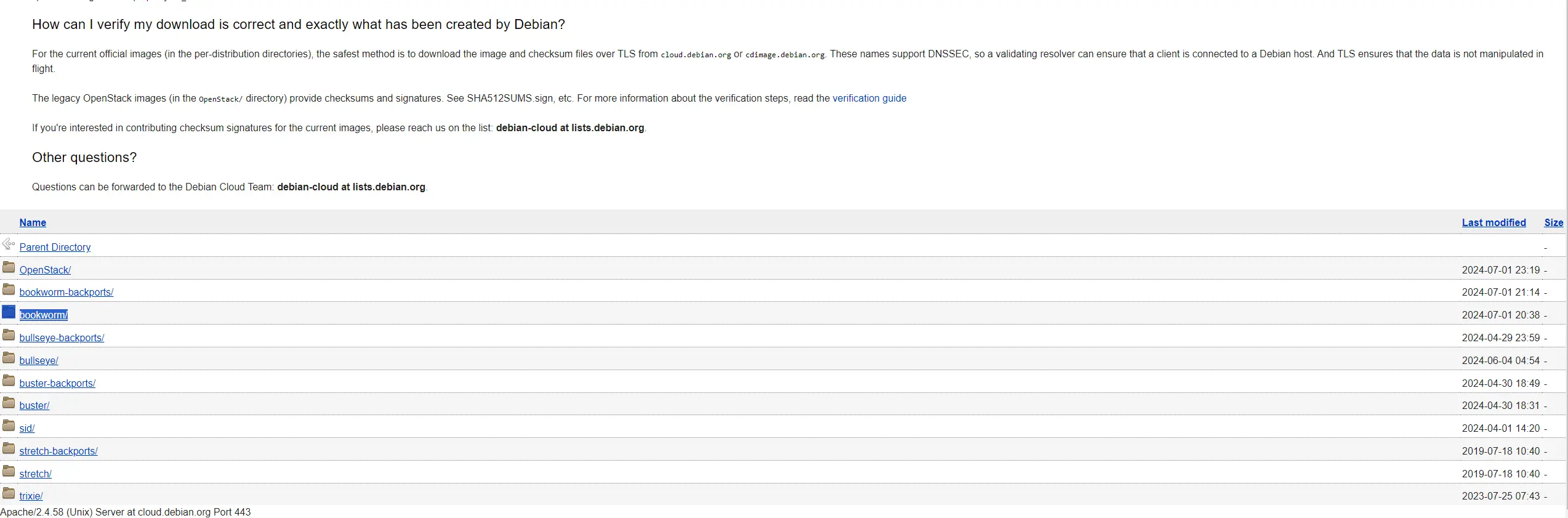The height and width of the screenshot is (518, 1568).
Task: Open the trixie/ directory link
Action: point(31,496)
